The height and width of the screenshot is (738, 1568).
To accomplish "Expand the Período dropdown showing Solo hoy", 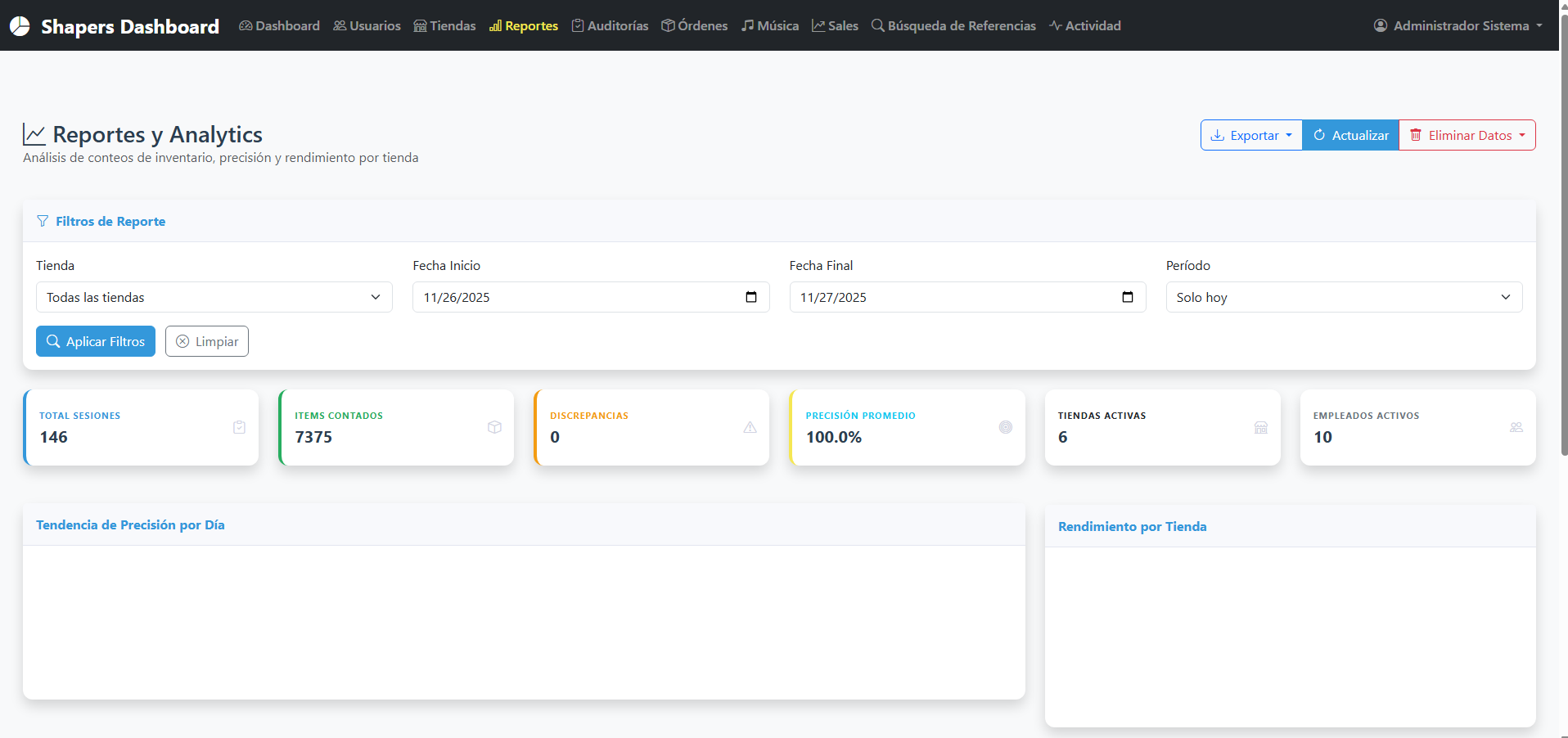I will 1343,297.
